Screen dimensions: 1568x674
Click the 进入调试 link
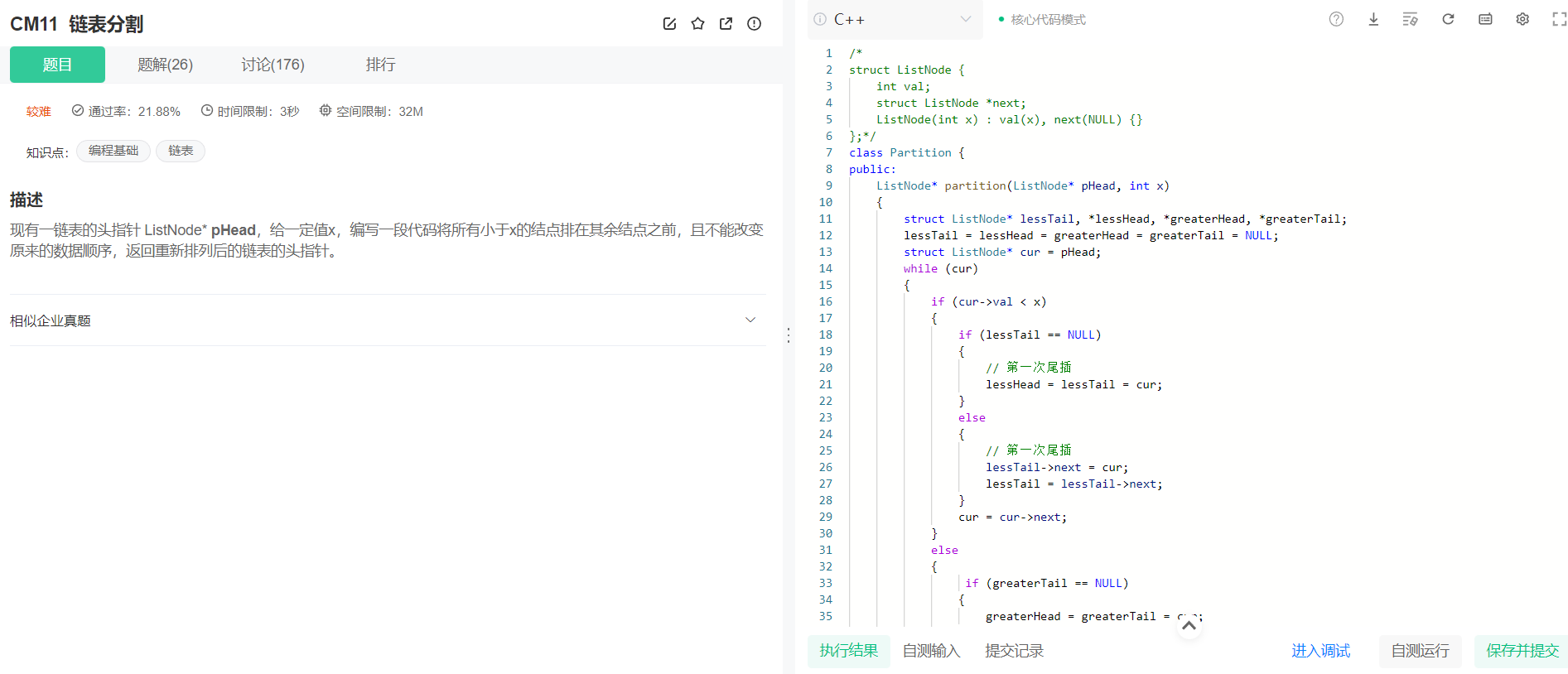coord(1320,651)
